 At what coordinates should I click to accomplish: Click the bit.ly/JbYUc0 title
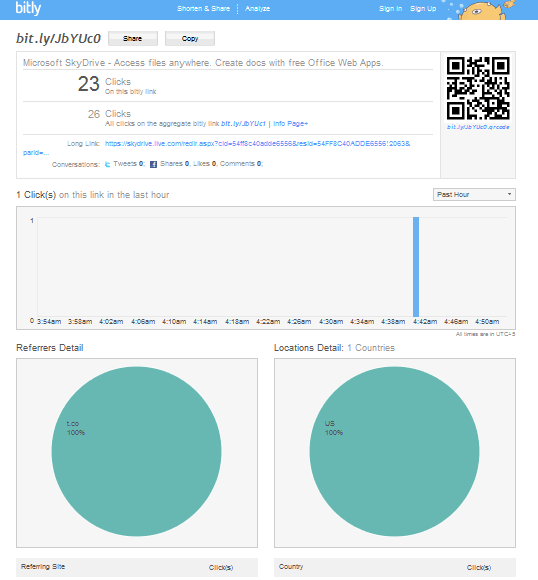point(58,38)
